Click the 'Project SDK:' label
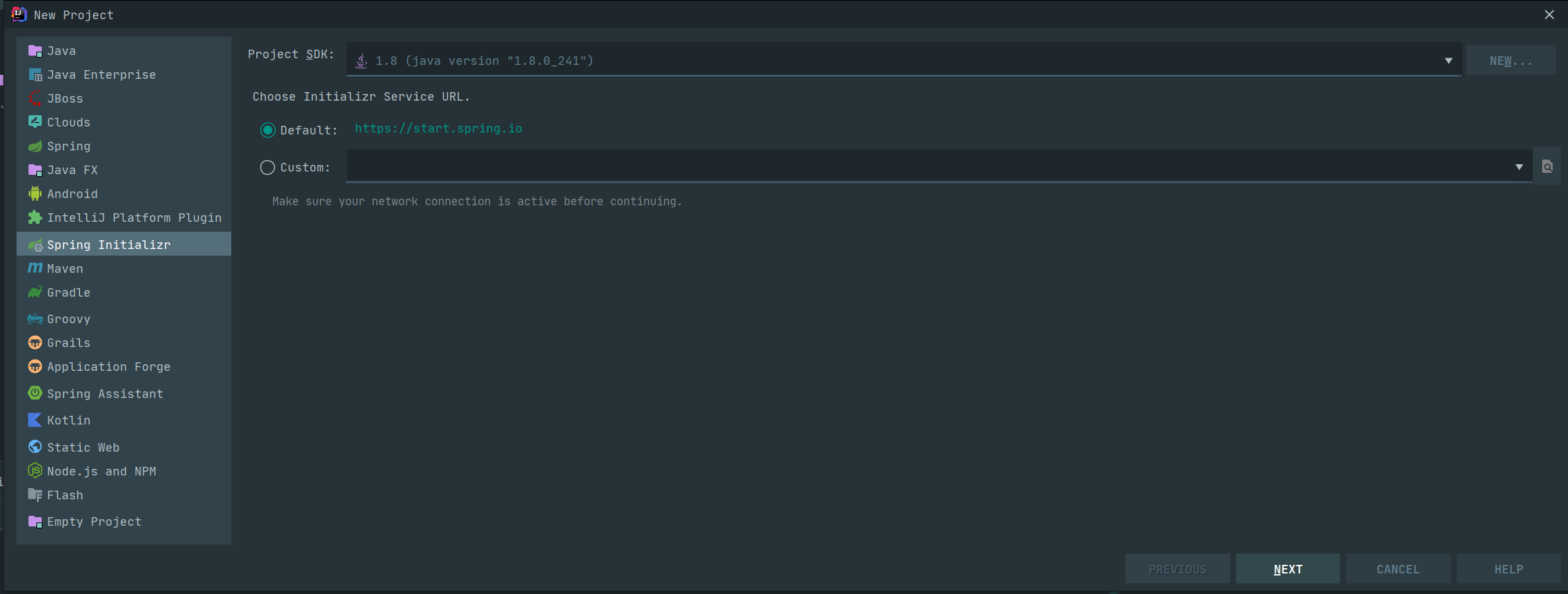 coord(291,54)
